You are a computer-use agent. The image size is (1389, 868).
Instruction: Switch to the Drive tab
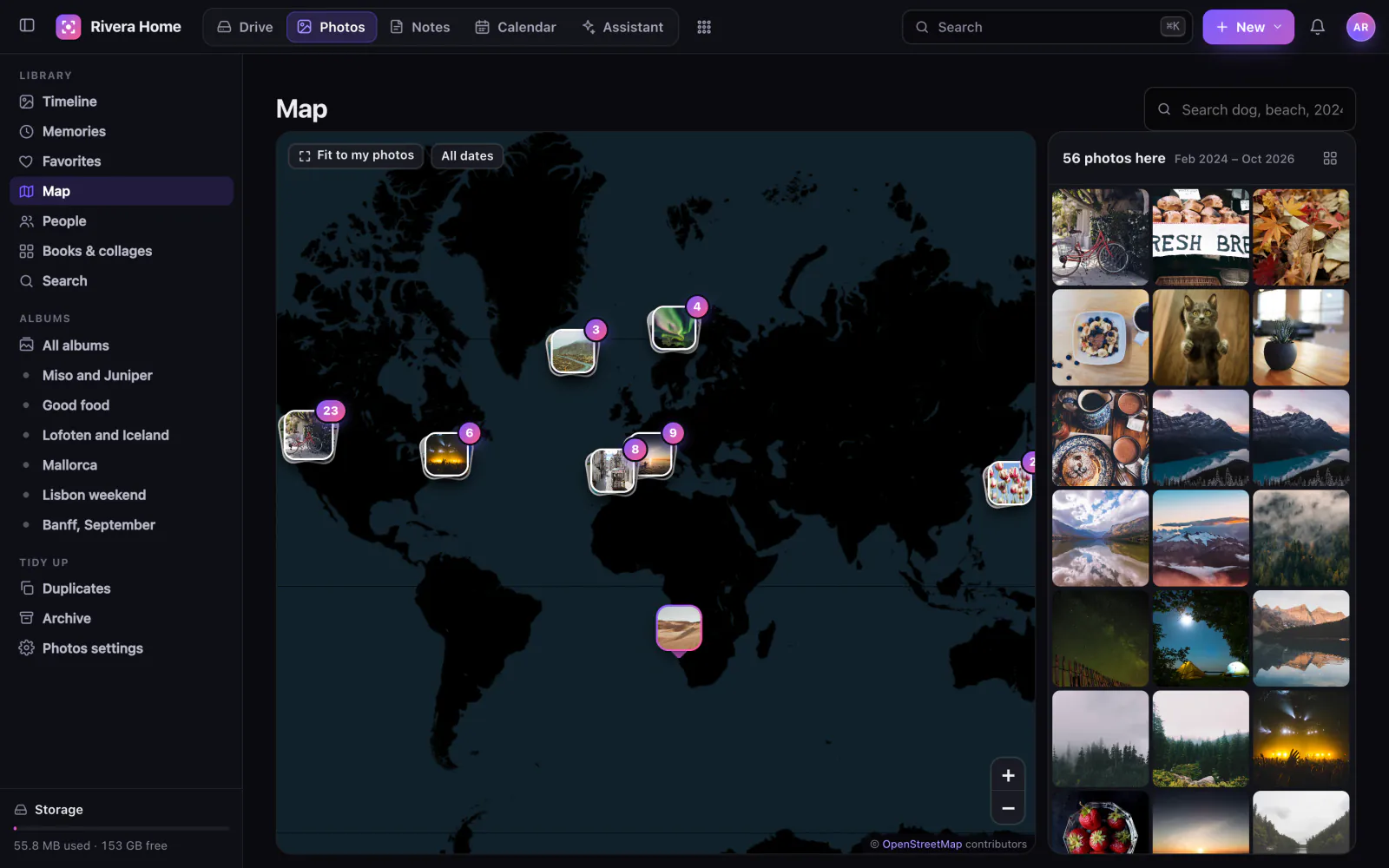[x=245, y=27]
